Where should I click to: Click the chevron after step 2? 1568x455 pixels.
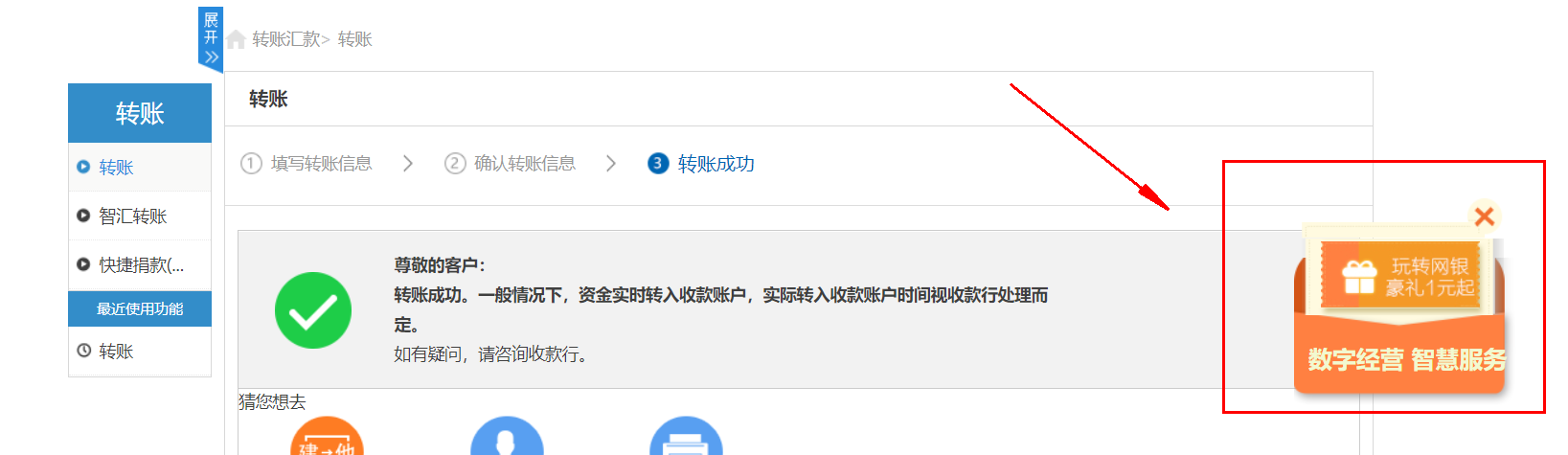[x=611, y=164]
